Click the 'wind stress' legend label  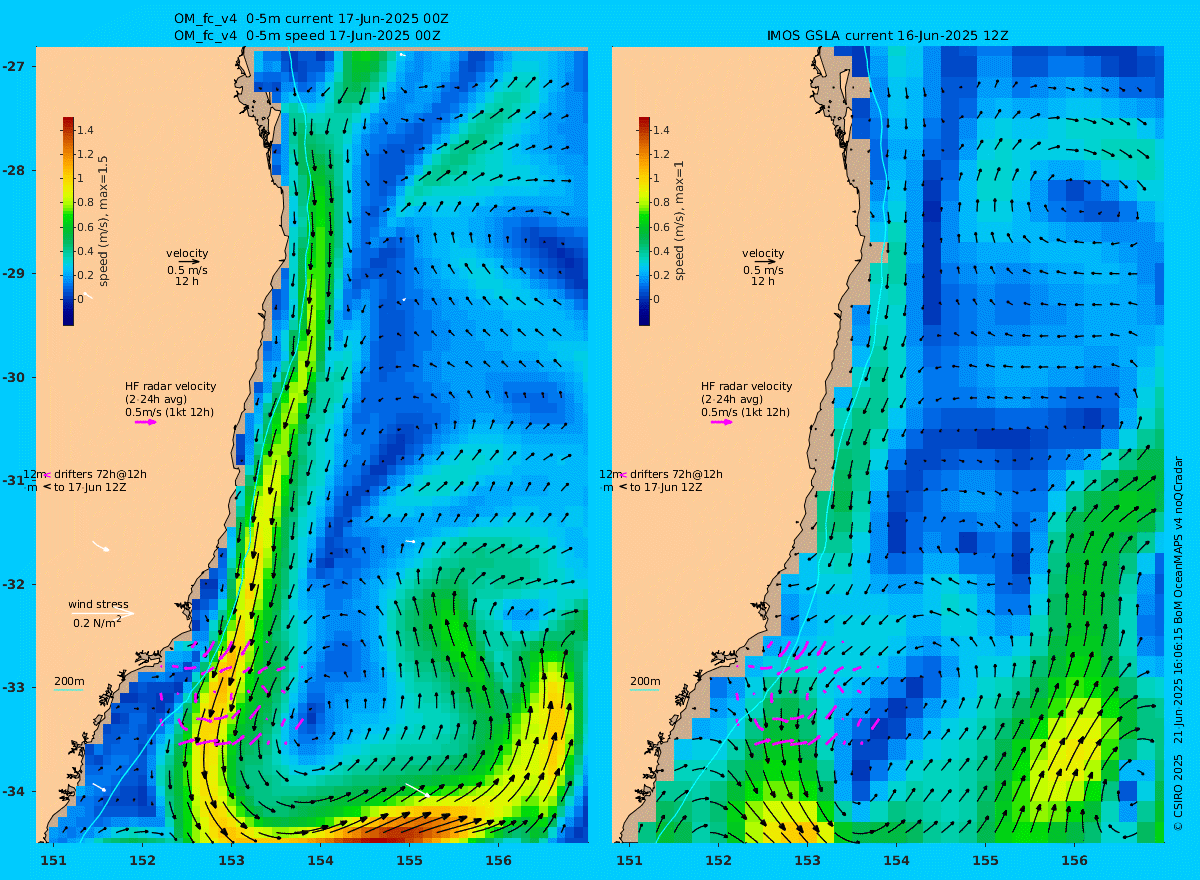(x=98, y=604)
